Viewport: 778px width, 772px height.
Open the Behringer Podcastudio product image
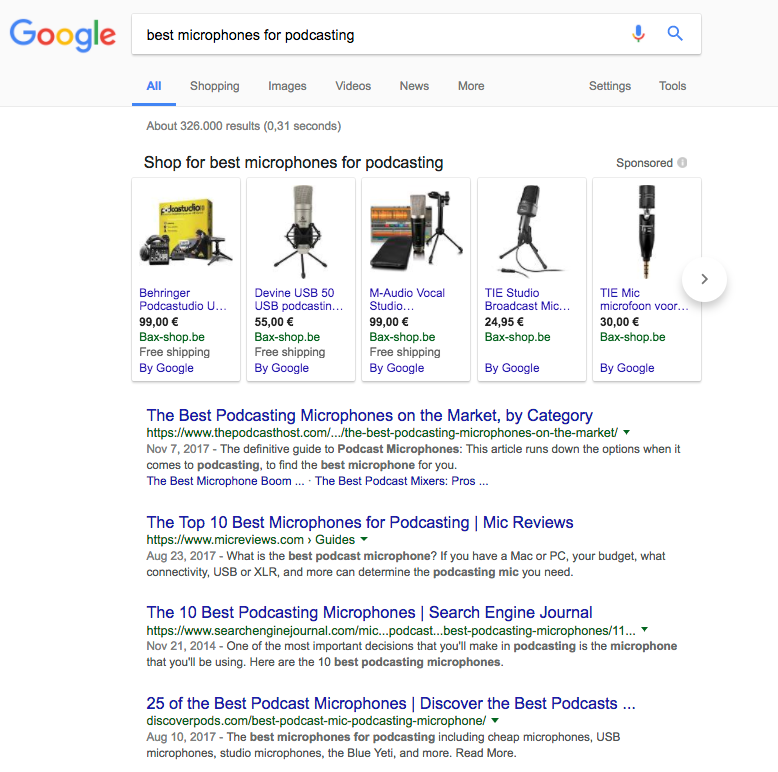coord(186,232)
